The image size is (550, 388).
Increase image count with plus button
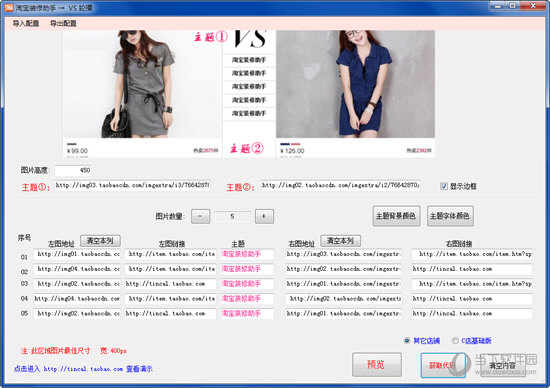tap(264, 216)
